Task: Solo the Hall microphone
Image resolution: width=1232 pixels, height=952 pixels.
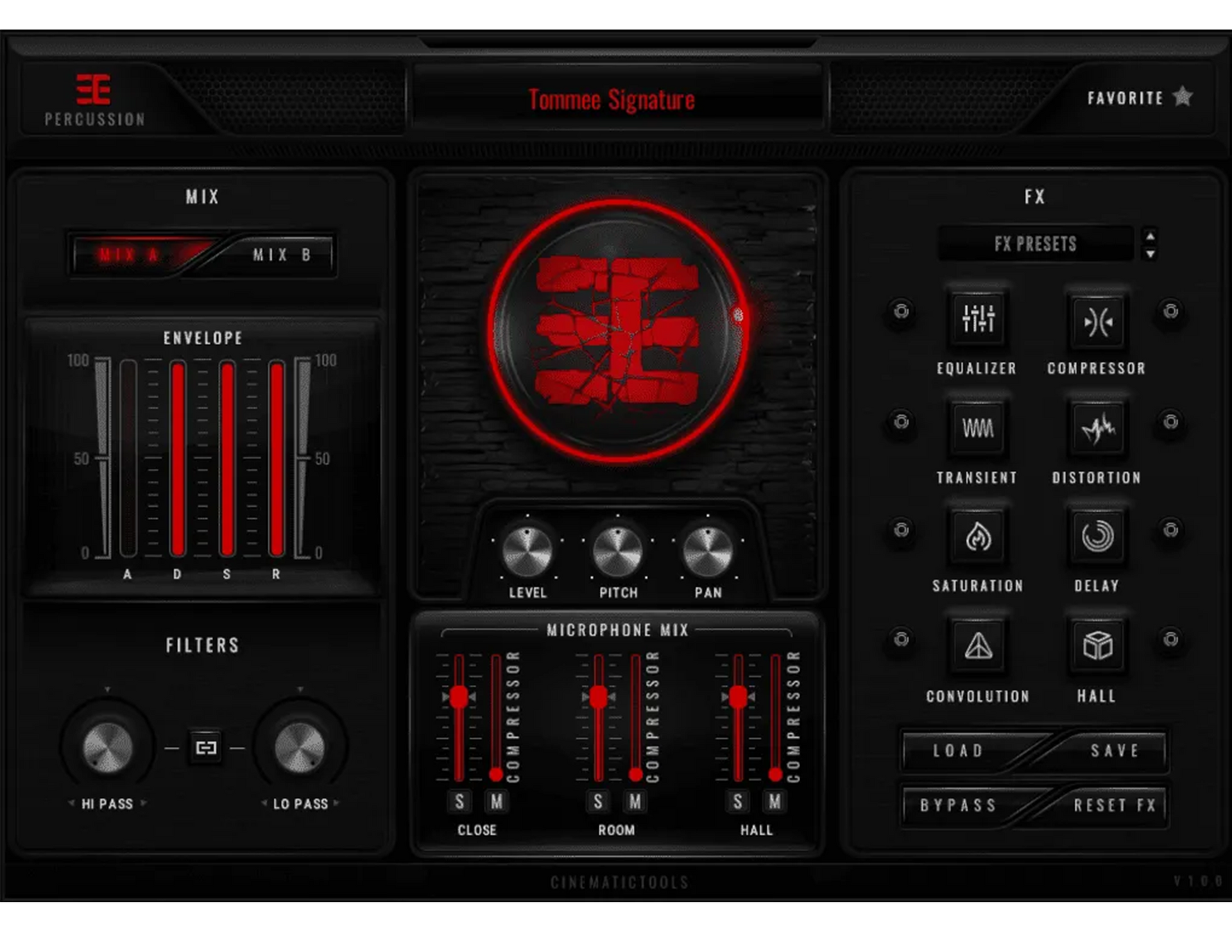Action: point(738,801)
